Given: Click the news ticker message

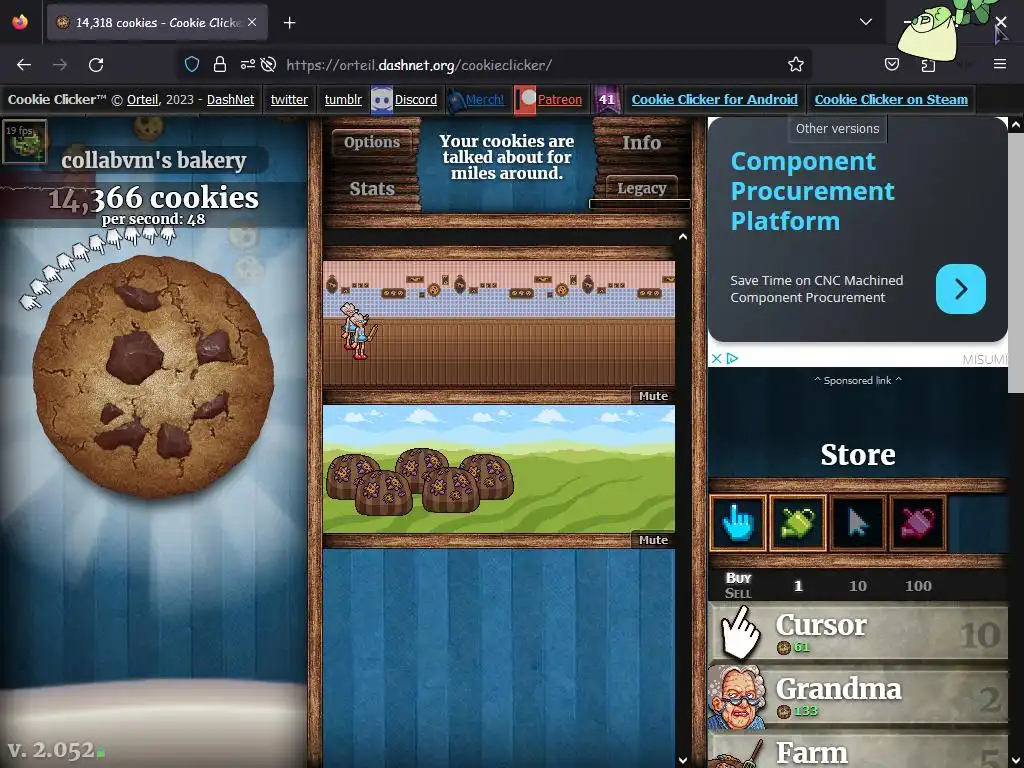Looking at the screenshot, I should pos(507,157).
